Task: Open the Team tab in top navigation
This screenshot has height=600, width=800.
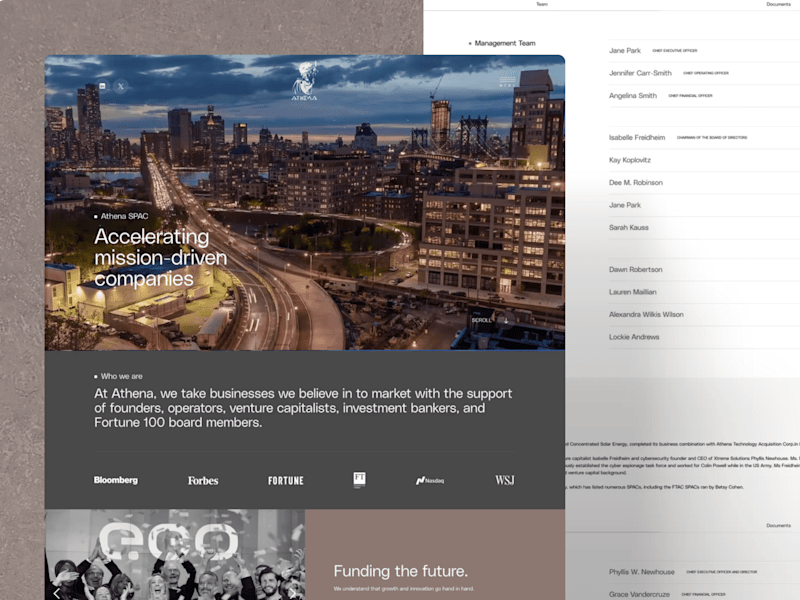Action: [x=542, y=4]
